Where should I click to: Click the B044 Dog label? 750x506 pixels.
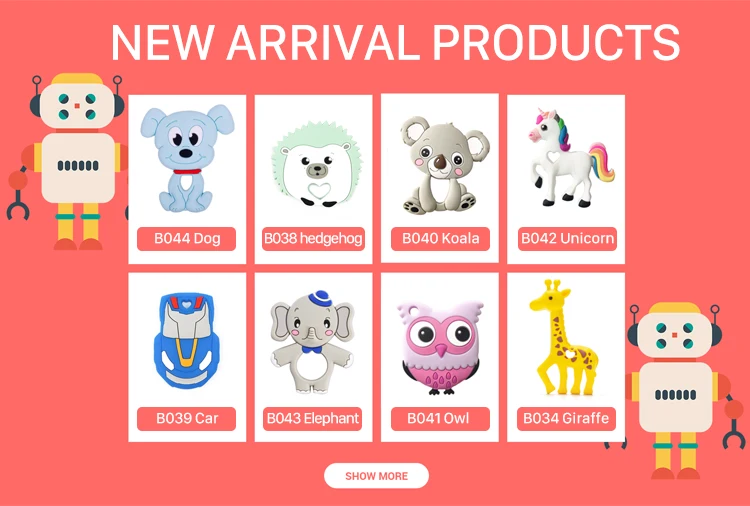pyautogui.click(x=187, y=239)
